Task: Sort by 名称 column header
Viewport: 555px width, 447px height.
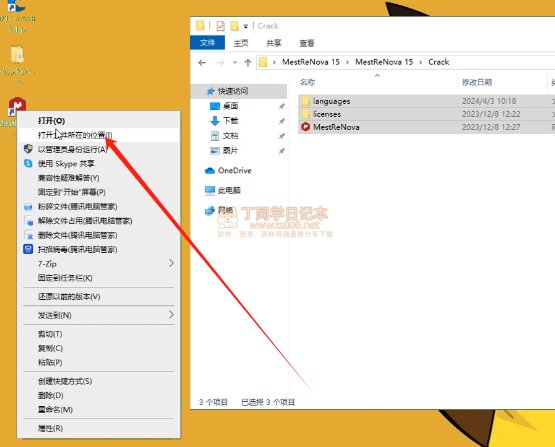Action: coord(307,82)
